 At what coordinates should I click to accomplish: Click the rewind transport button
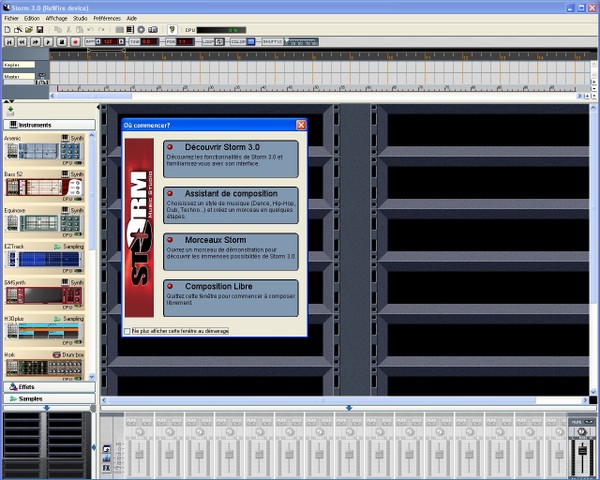pyautogui.click(x=22, y=42)
